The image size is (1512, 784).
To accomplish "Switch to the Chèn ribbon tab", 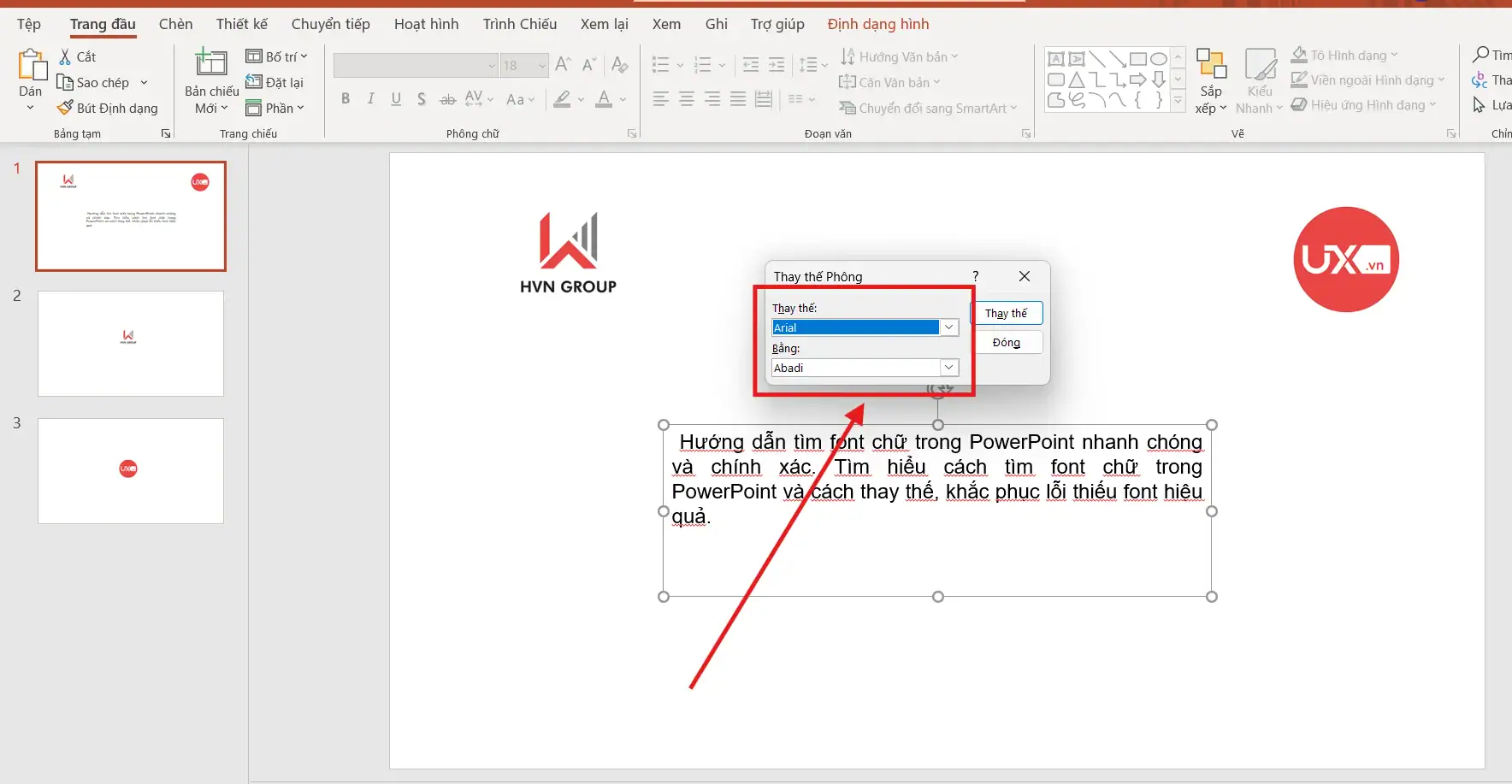I will [x=176, y=24].
